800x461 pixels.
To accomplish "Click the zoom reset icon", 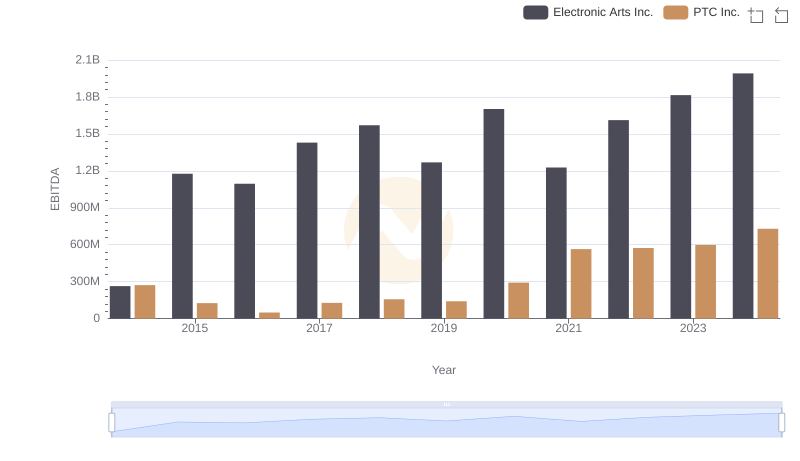I will (x=781, y=15).
